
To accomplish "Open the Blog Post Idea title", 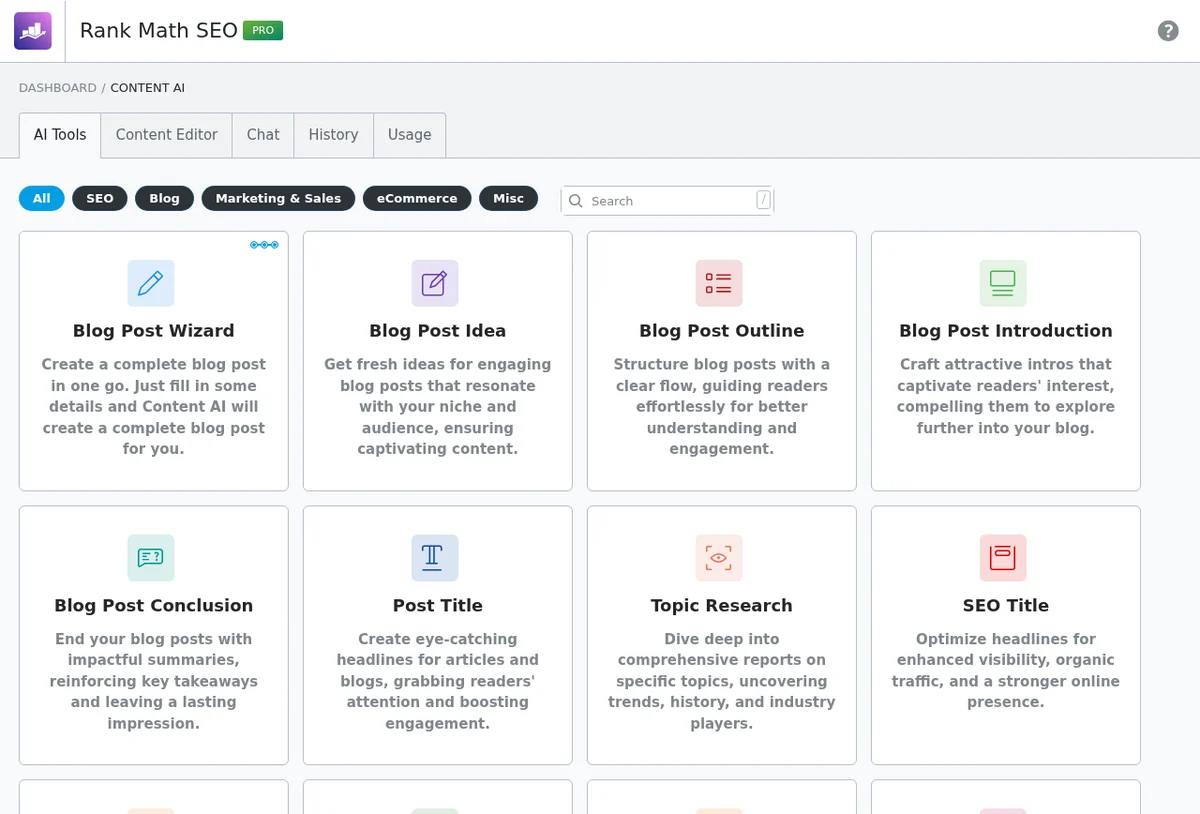I will (x=438, y=331).
